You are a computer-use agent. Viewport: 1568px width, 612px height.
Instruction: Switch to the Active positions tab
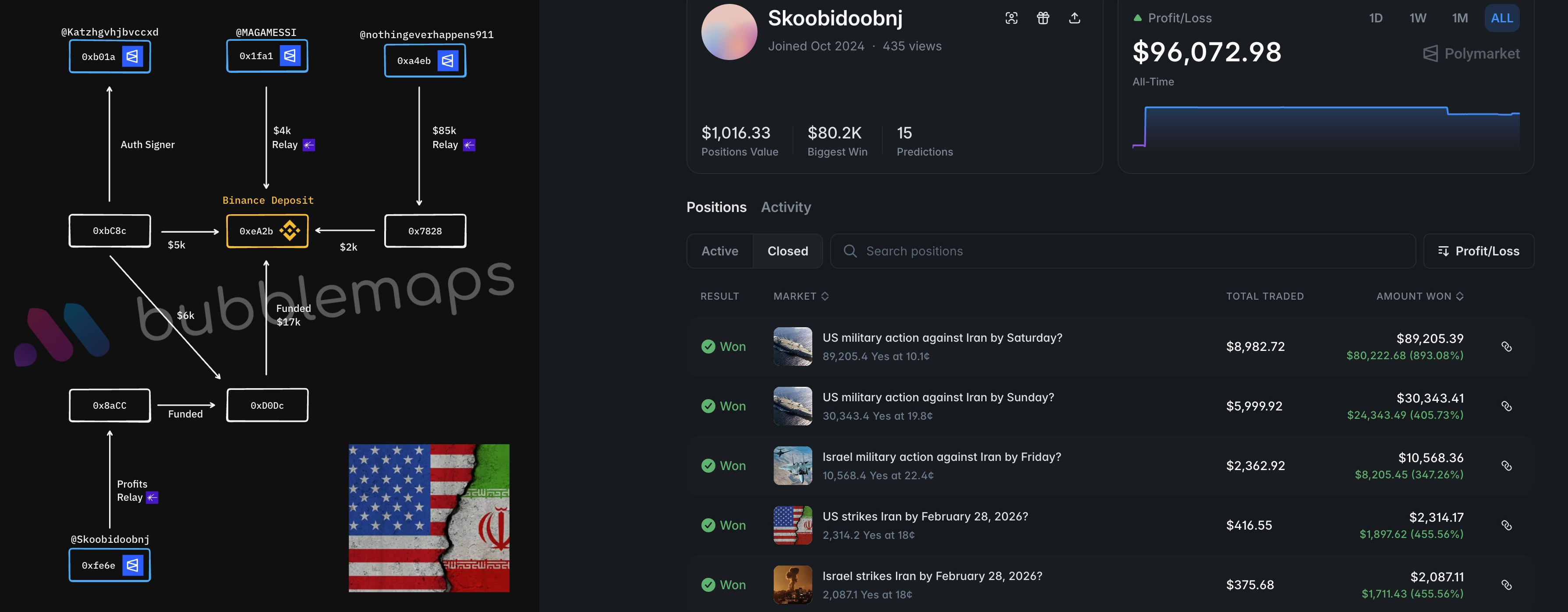click(719, 251)
